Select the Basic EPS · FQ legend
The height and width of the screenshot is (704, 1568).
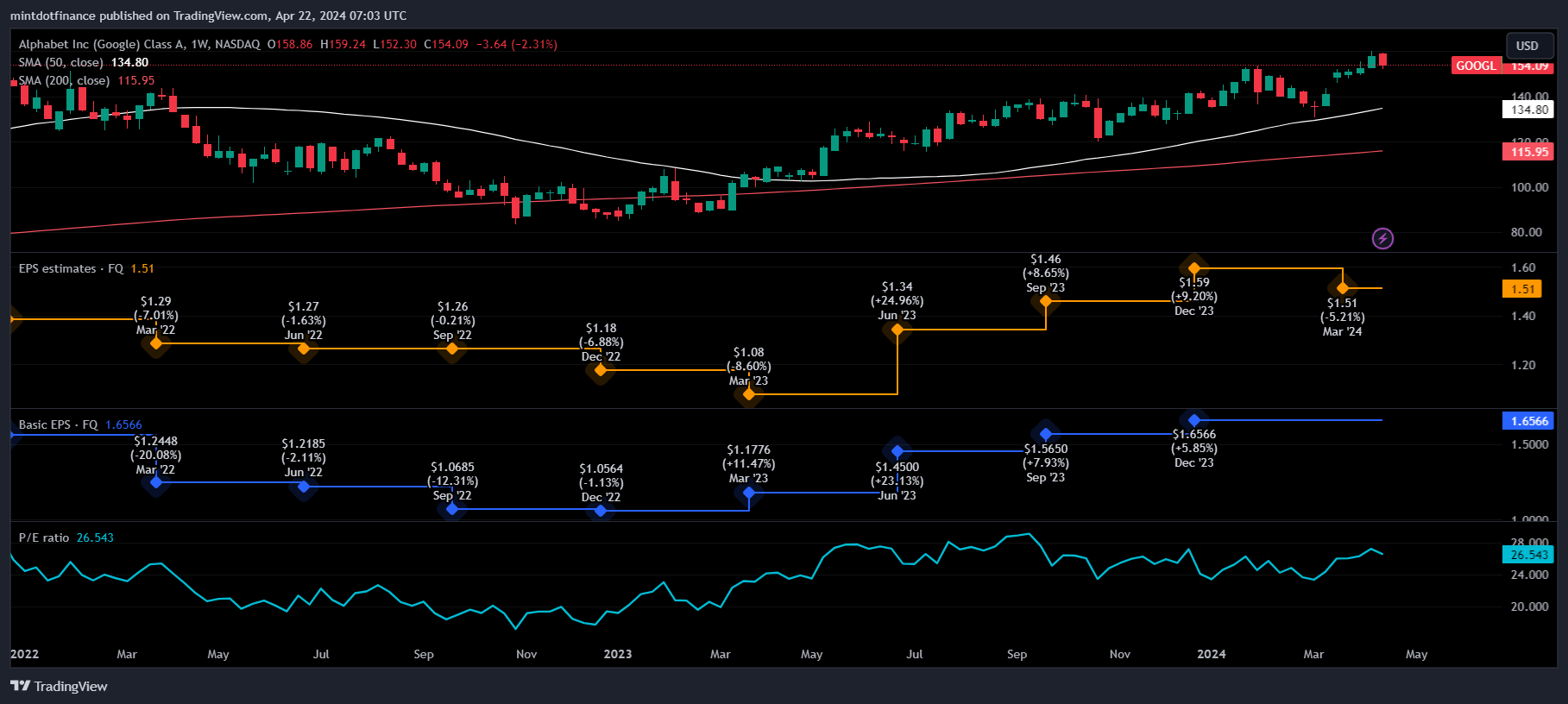tap(58, 424)
